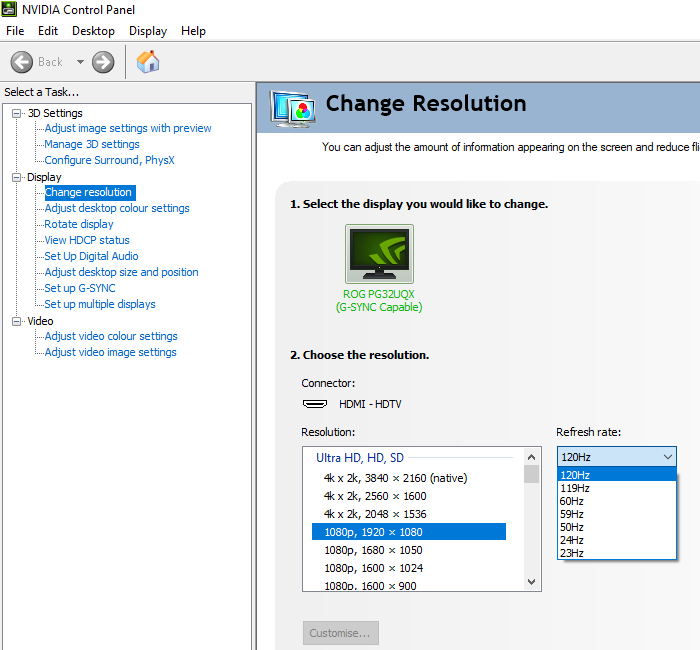Click the HDMI connector icon
Image resolution: width=700 pixels, height=650 pixels.
tap(315, 404)
